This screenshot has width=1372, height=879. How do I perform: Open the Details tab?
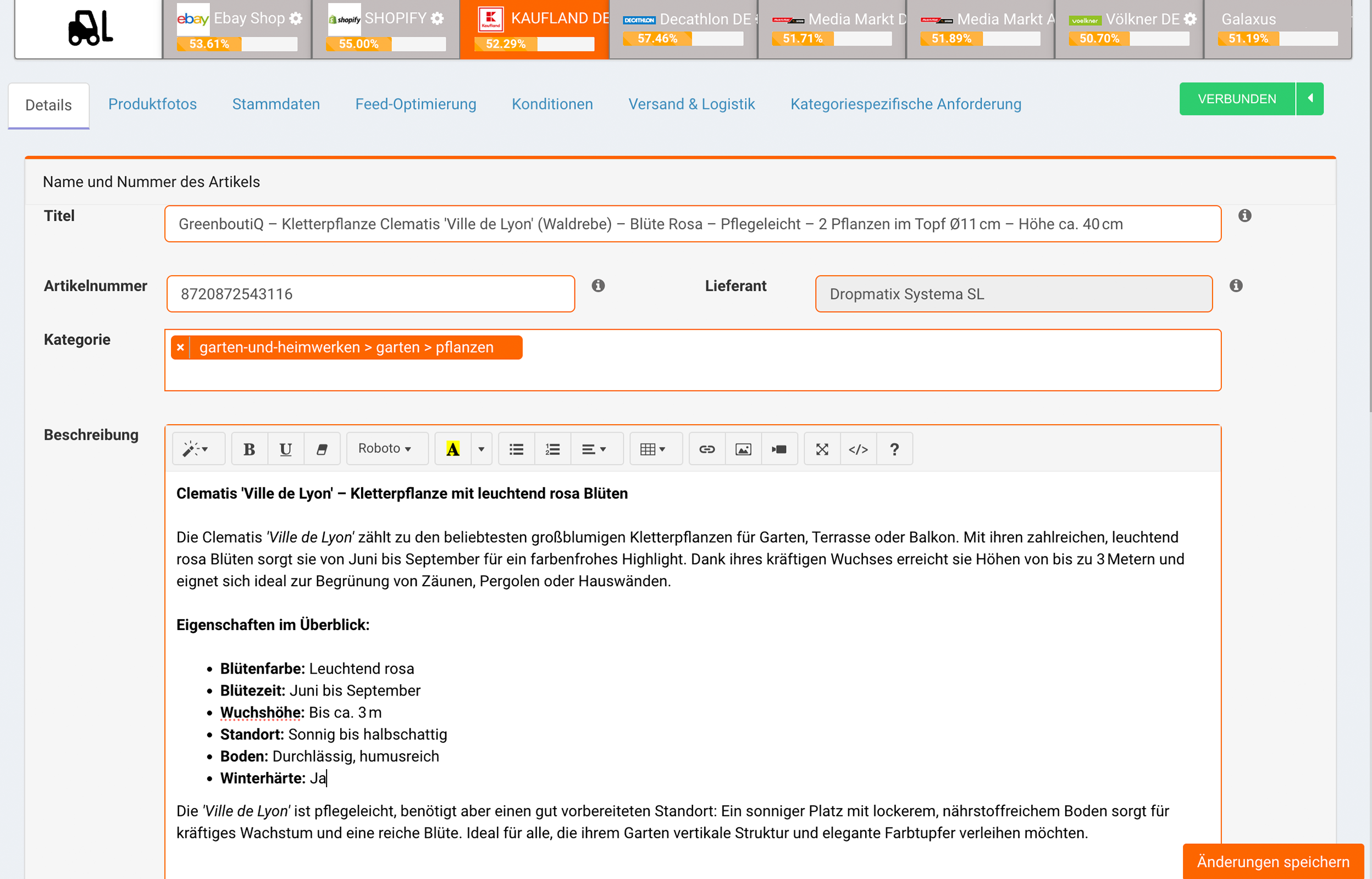[x=48, y=105]
